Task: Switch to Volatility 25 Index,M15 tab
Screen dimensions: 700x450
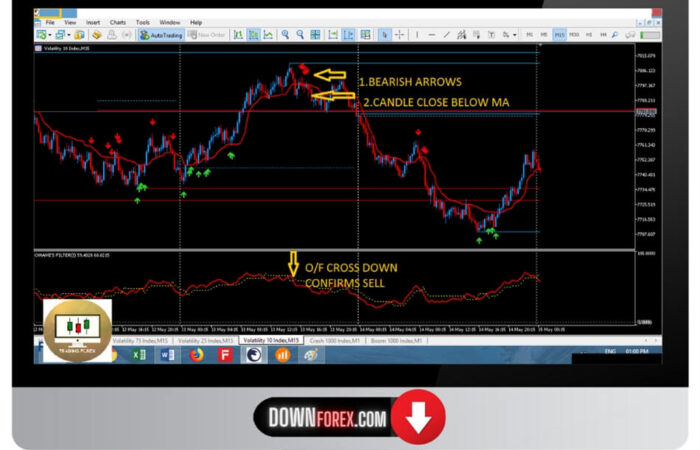Action: pyautogui.click(x=205, y=341)
